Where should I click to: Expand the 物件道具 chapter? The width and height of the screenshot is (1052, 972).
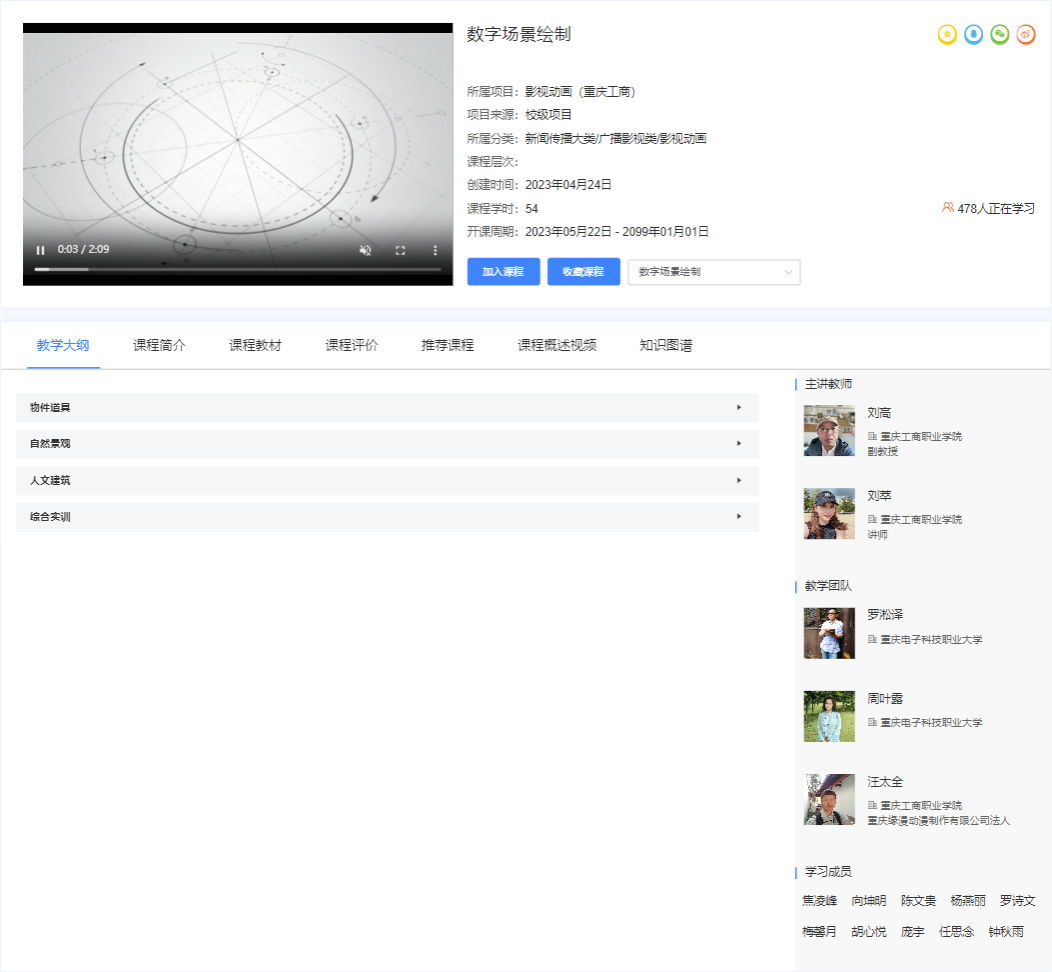[x=387, y=408]
